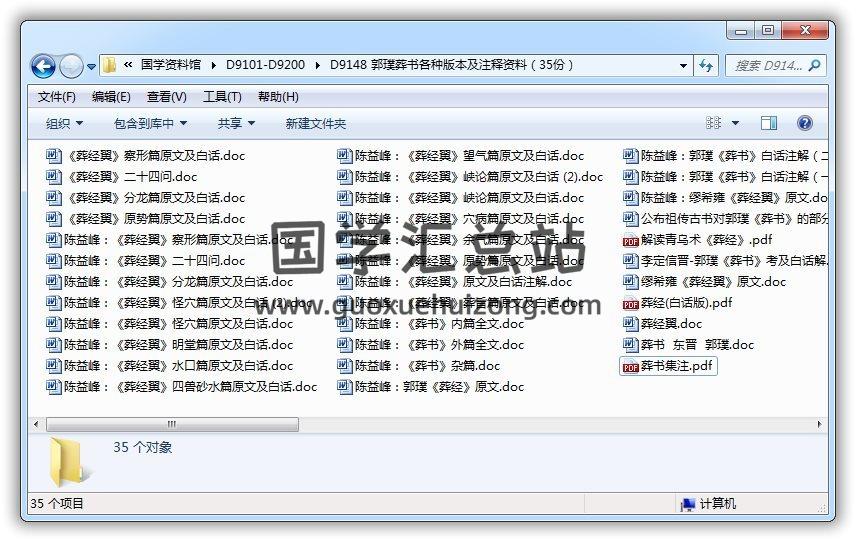Navigate to D9101-D9200 in breadcrumb
Viewport: 856px width, 542px height.
tap(265, 65)
